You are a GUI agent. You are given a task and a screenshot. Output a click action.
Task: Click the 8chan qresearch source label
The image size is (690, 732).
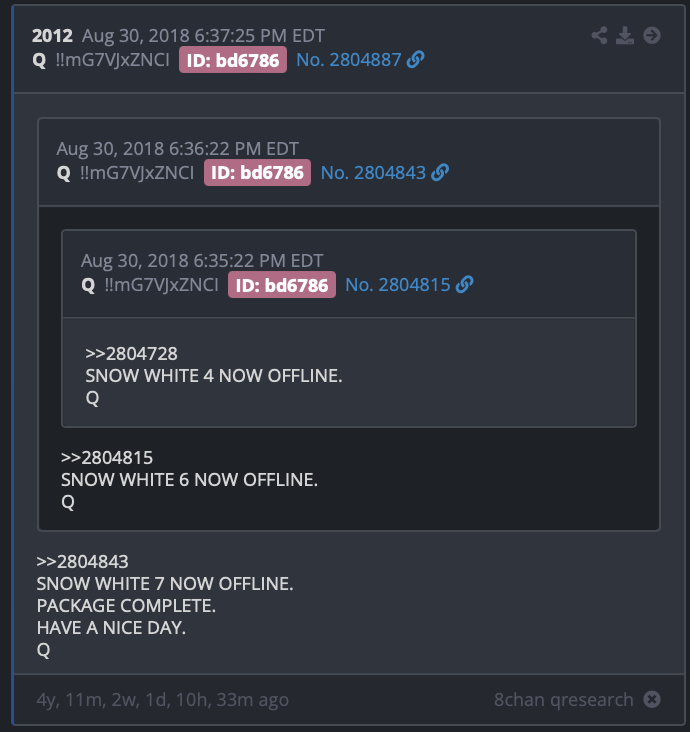[x=563, y=700]
